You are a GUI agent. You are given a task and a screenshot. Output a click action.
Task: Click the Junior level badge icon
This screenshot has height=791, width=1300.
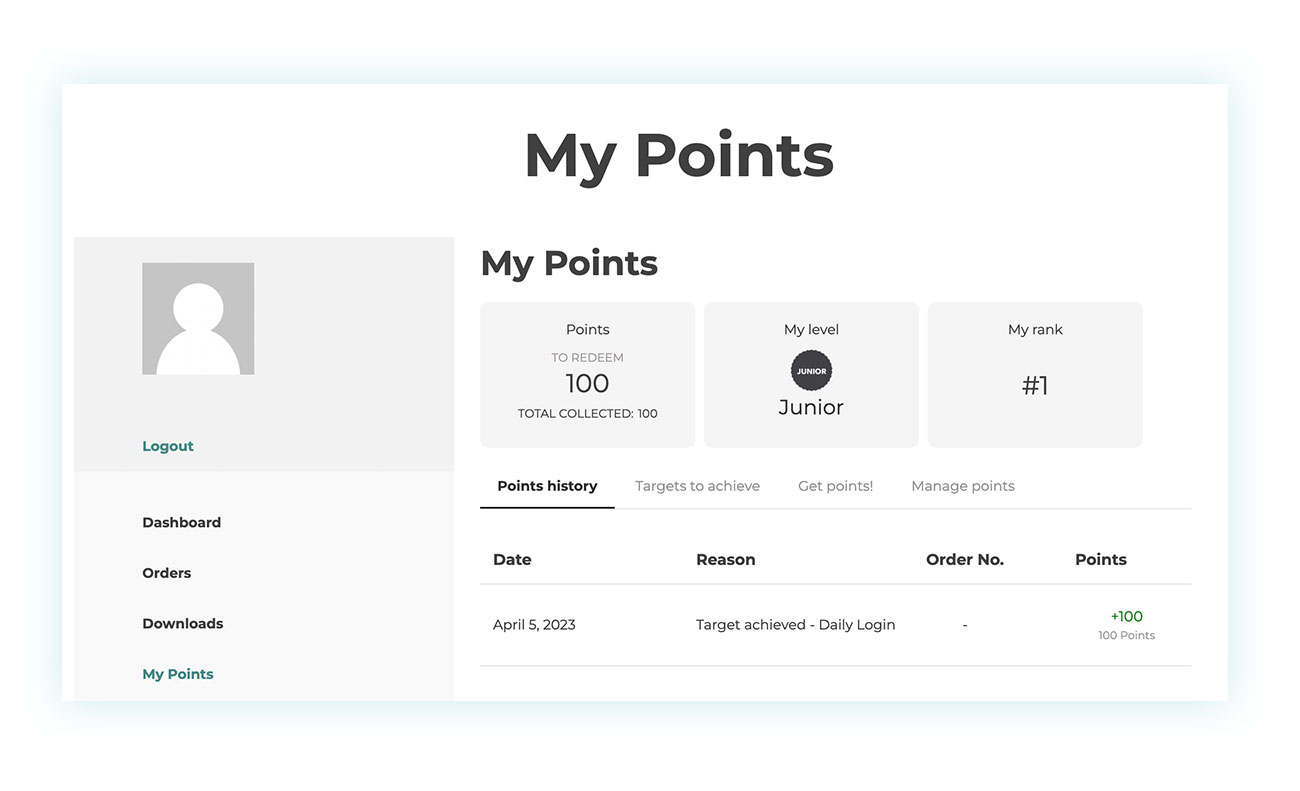(x=811, y=370)
